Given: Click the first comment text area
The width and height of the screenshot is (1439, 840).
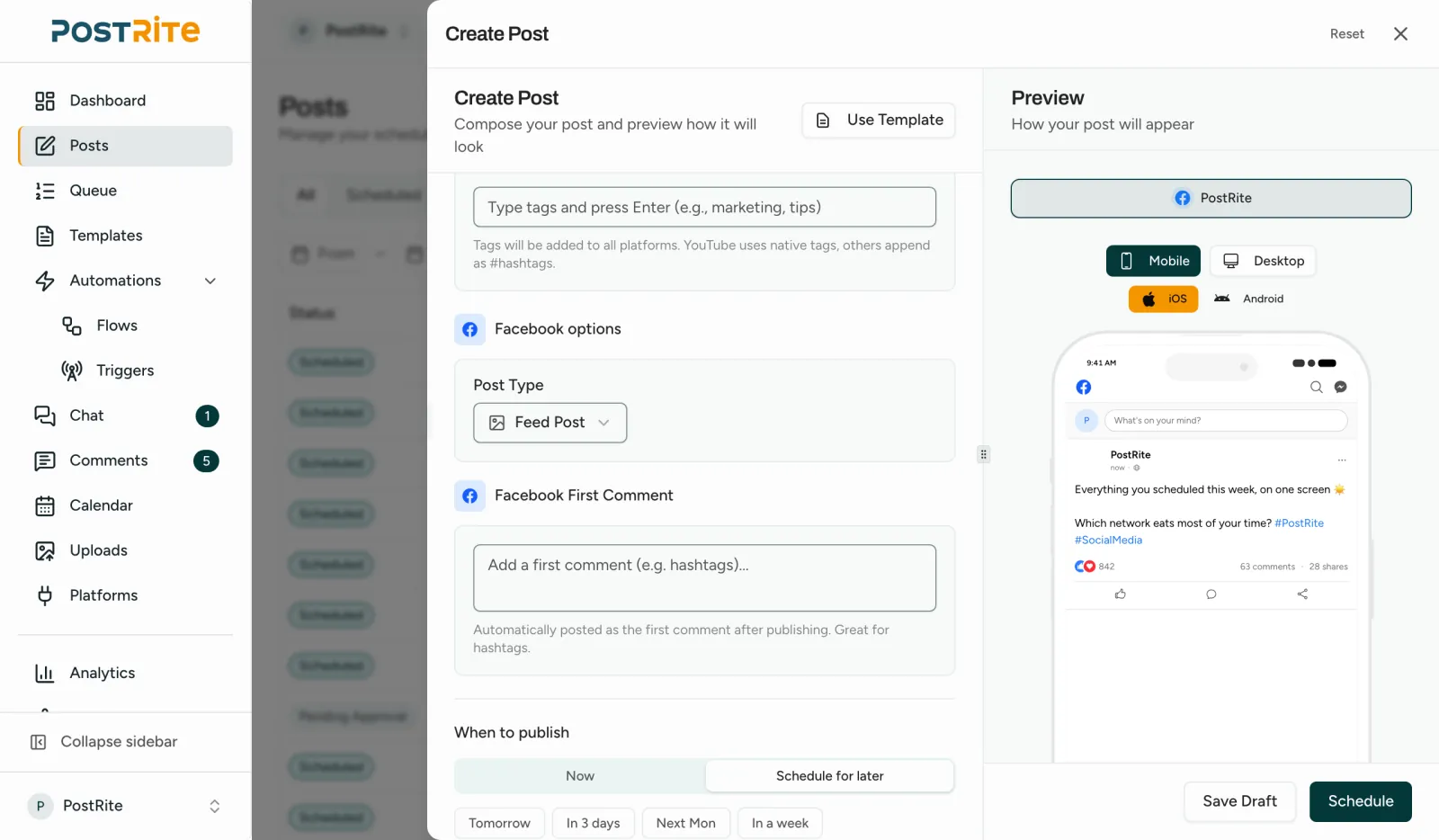Looking at the screenshot, I should [705, 578].
